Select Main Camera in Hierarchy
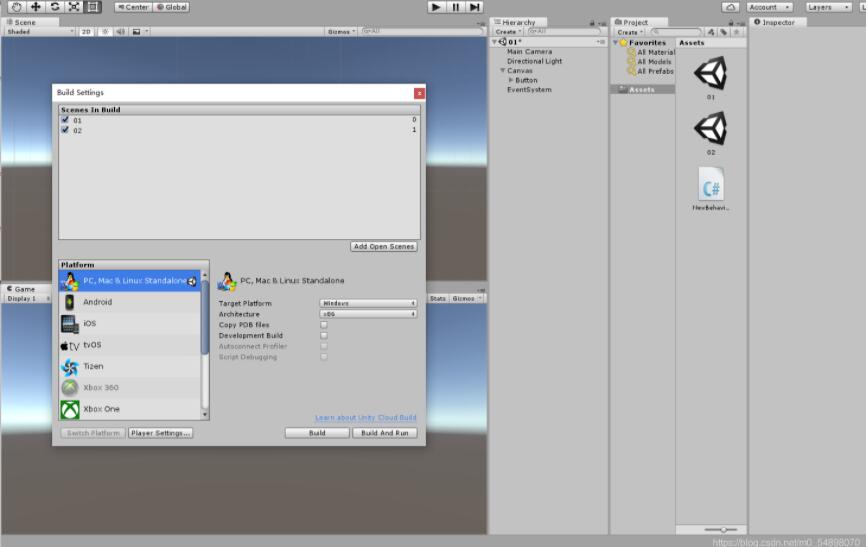 click(x=529, y=51)
